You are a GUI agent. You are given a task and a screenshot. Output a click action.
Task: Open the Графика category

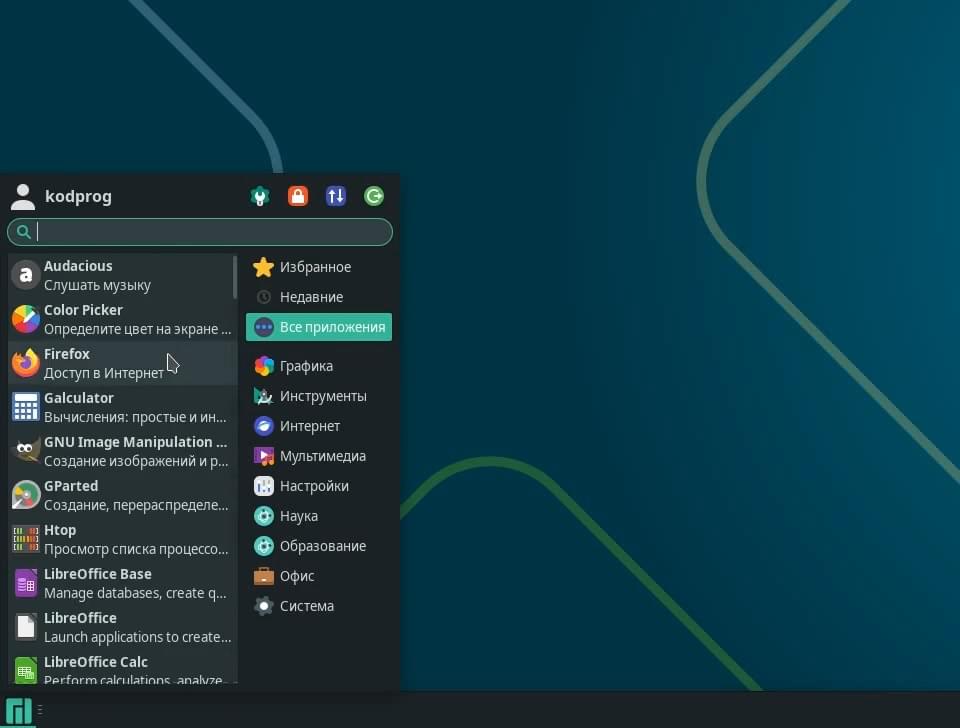[319, 366]
